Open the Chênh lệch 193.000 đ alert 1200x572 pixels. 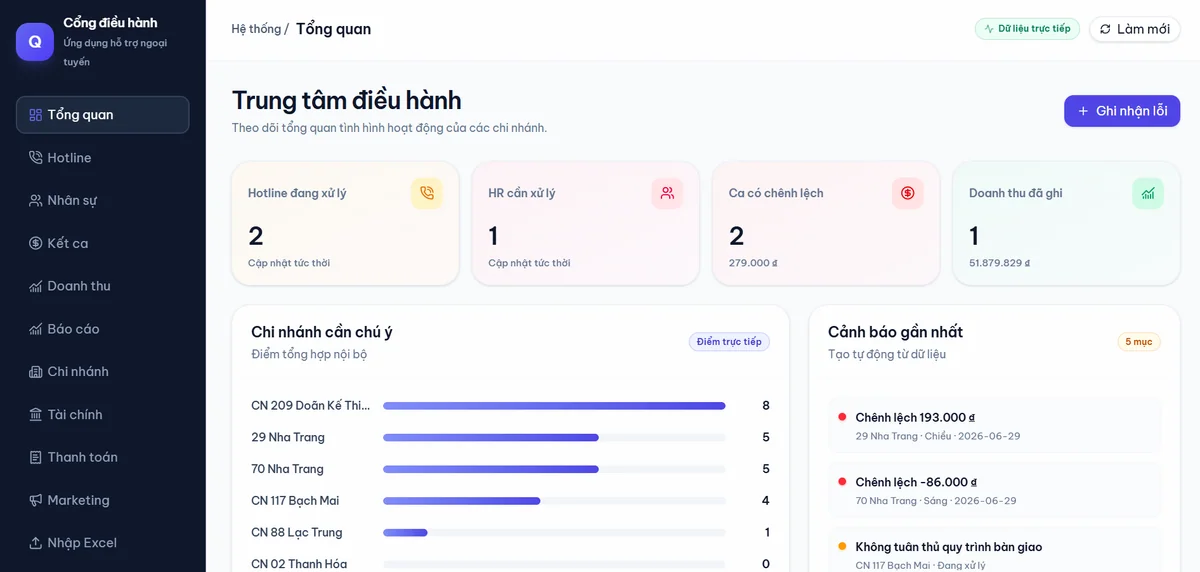click(995, 426)
